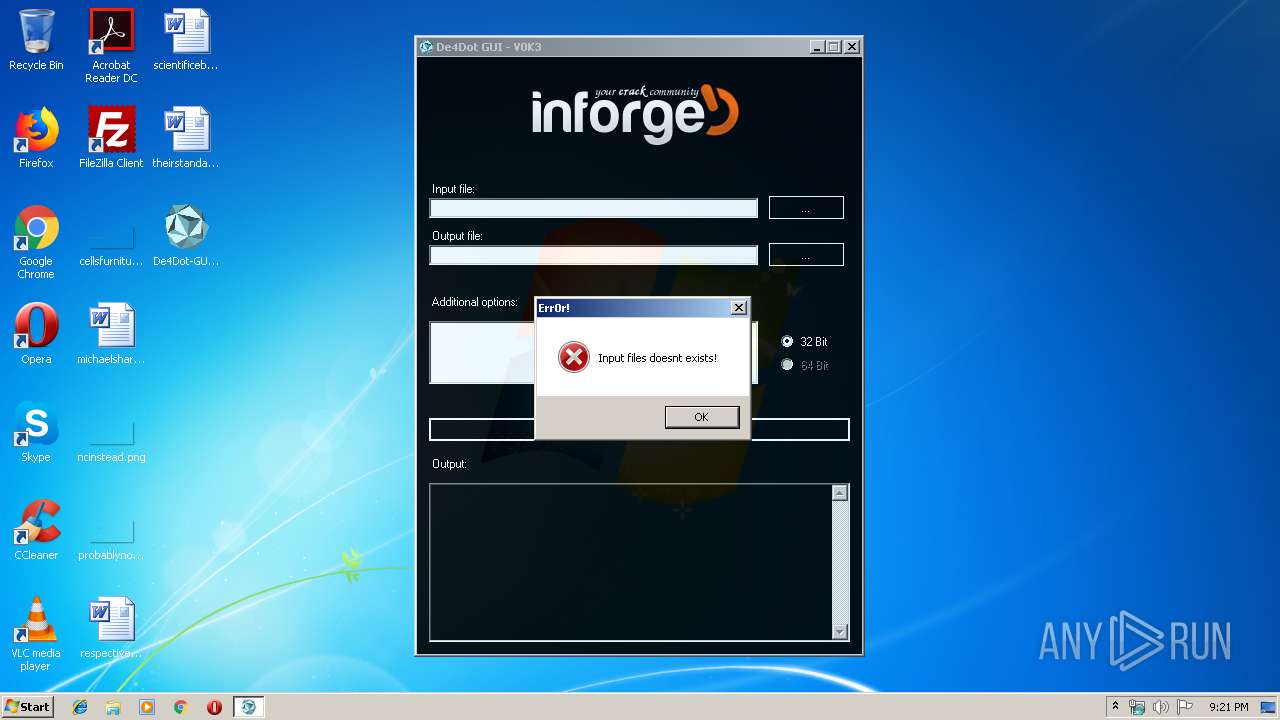Launch Skype desktop shortcut
Screen dimensions: 1280x720
coord(36,432)
